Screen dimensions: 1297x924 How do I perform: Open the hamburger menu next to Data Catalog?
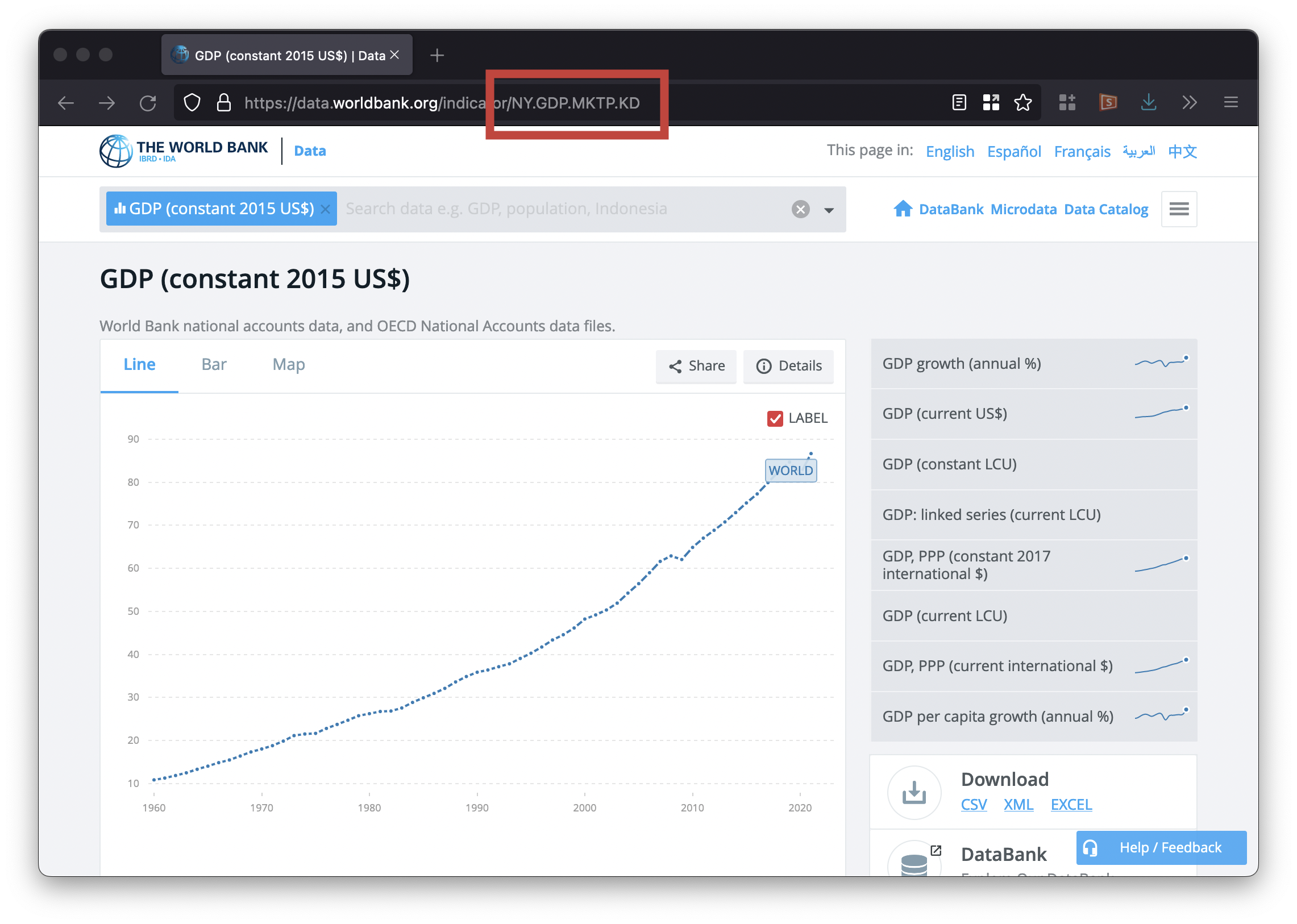pos(1179,209)
